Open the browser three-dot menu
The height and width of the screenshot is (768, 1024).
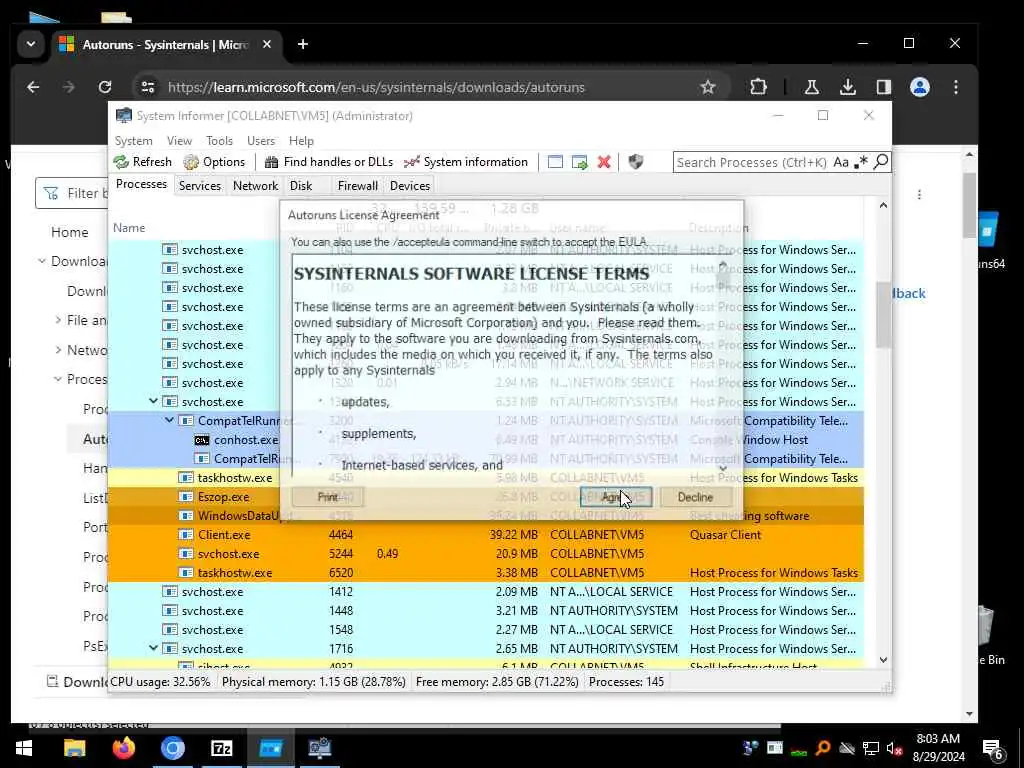click(955, 87)
